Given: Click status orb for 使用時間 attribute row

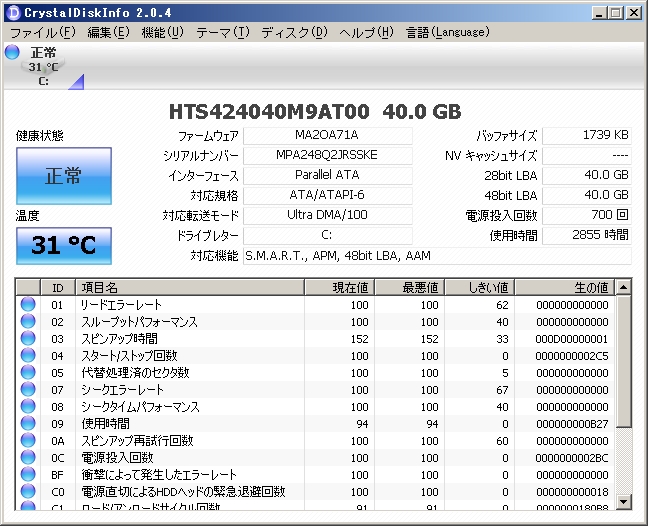Looking at the screenshot, I should pos(28,423).
